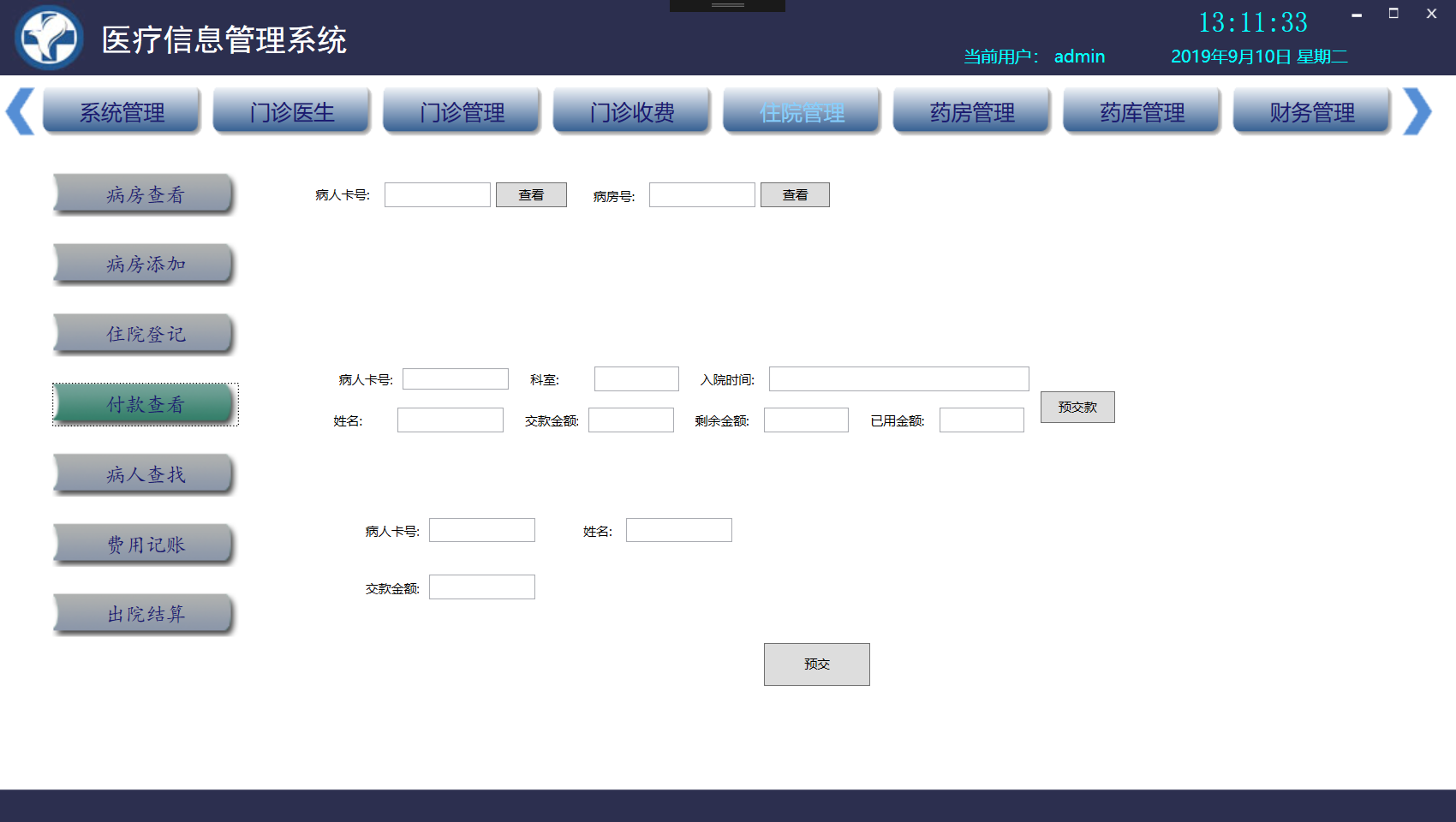
Task: Close the application window
Action: coord(1431,14)
